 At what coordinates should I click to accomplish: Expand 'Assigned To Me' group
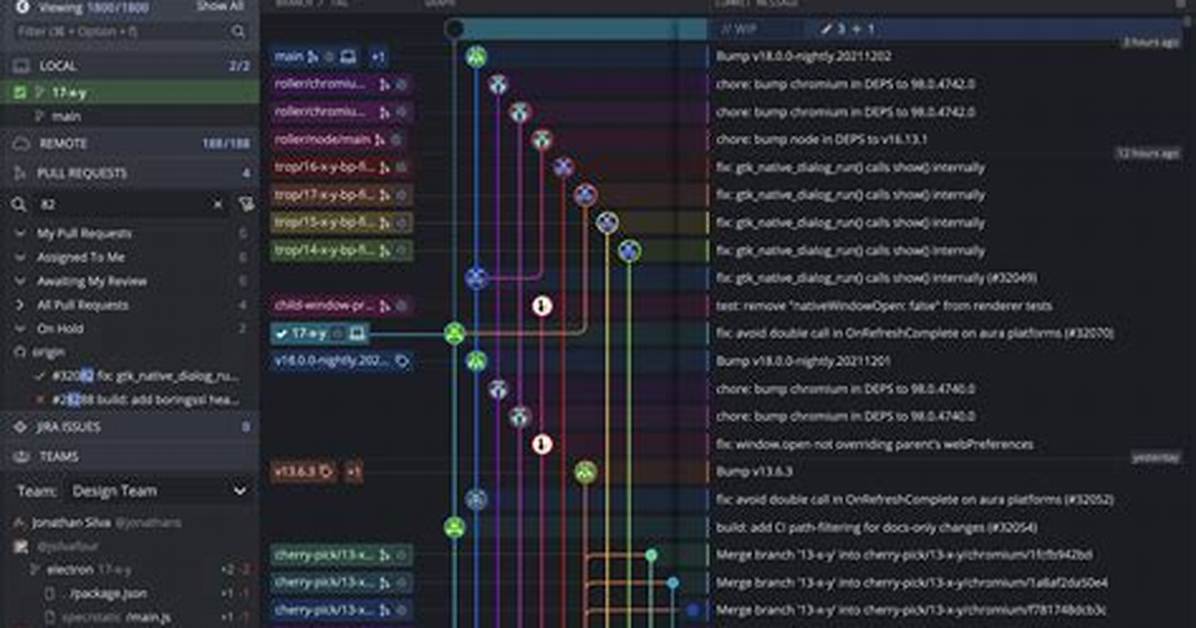point(21,257)
